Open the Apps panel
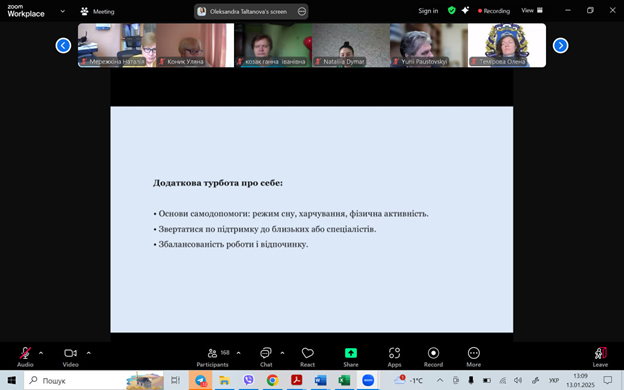 (394, 357)
